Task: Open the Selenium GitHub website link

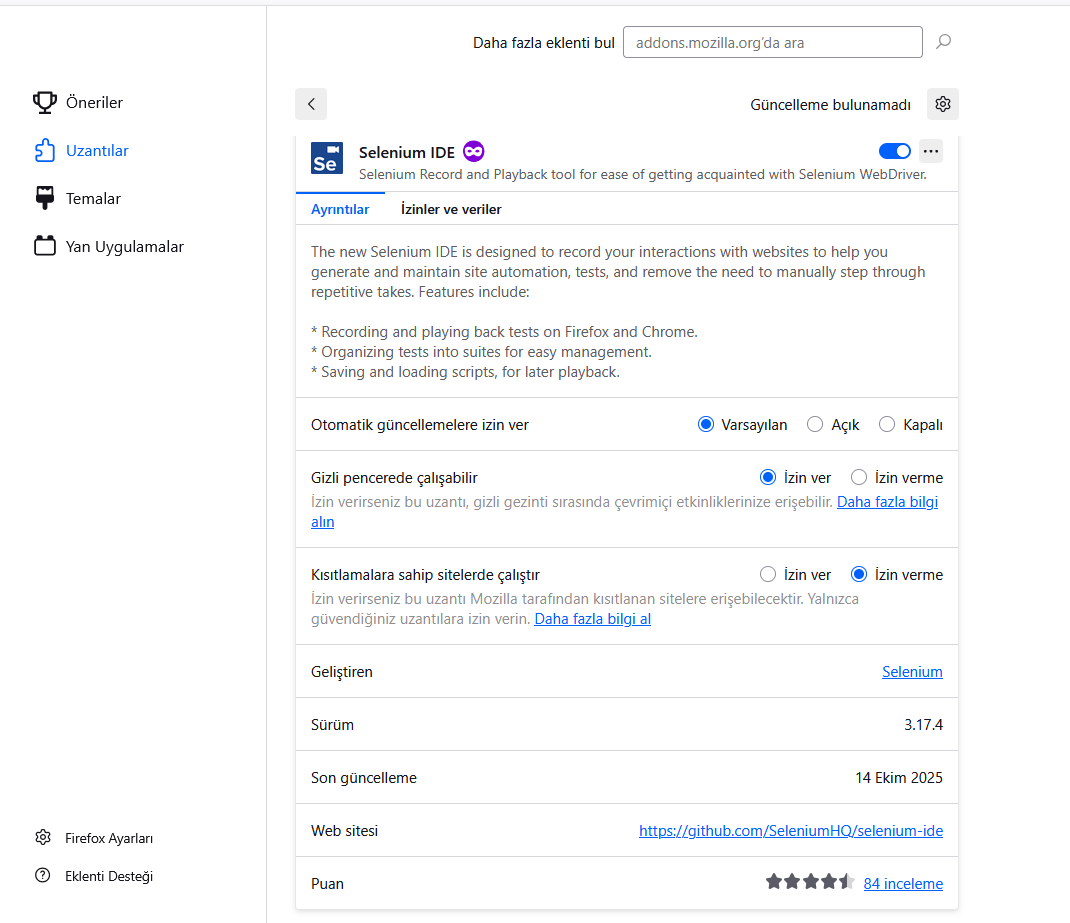Action: click(x=790, y=831)
